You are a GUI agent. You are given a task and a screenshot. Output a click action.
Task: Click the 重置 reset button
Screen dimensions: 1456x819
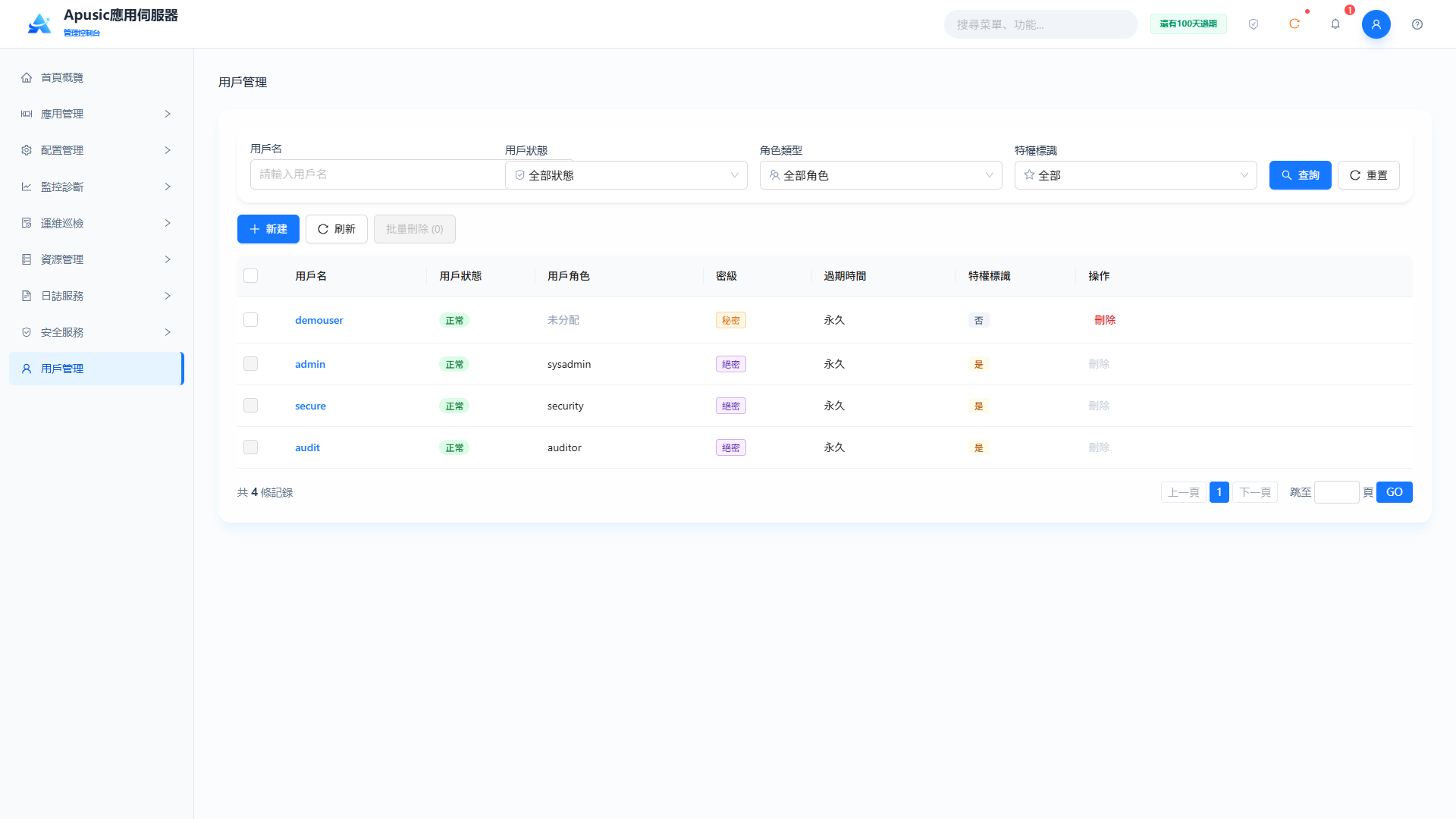[1368, 175]
